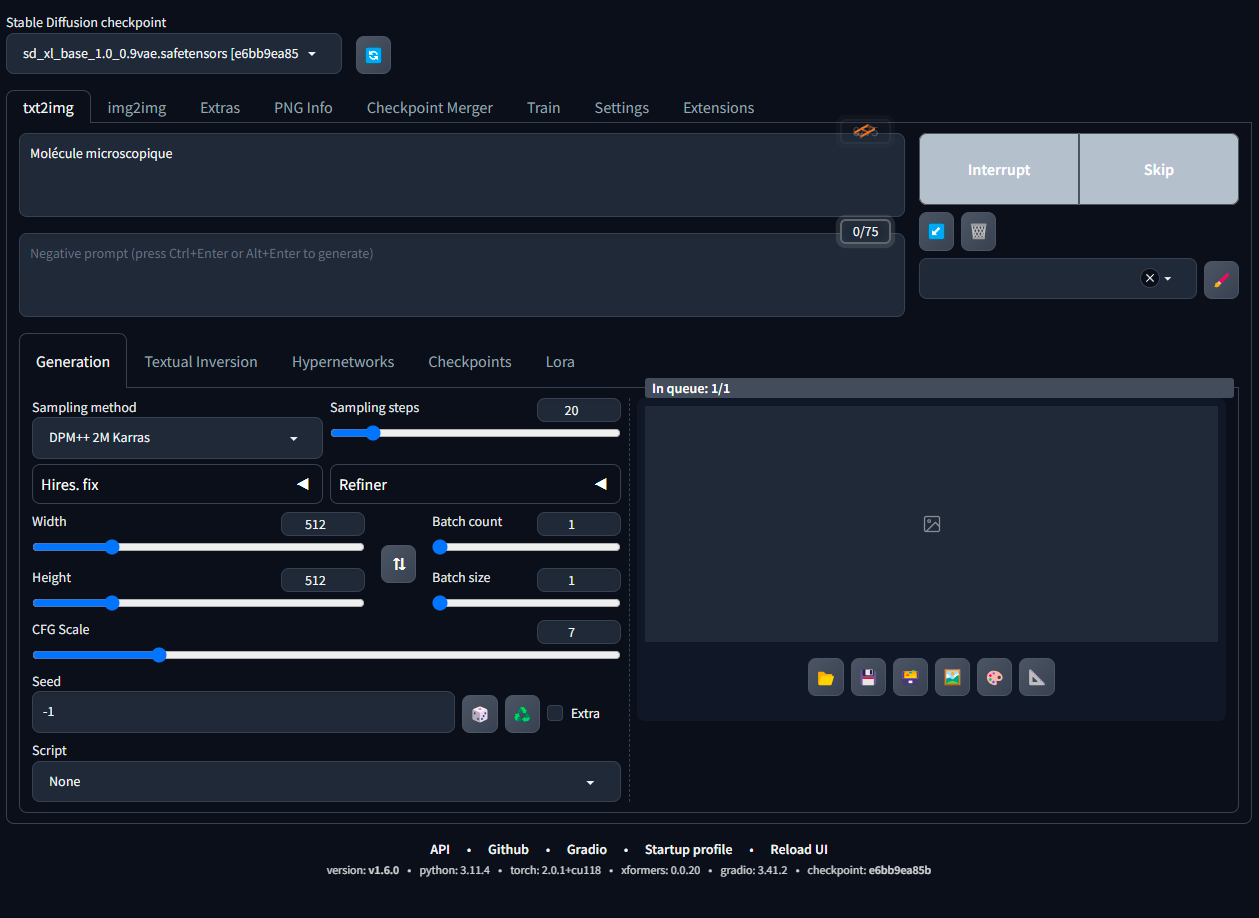Switch to the img2img tab
Viewport: 1259px width, 918px height.
[x=137, y=108]
